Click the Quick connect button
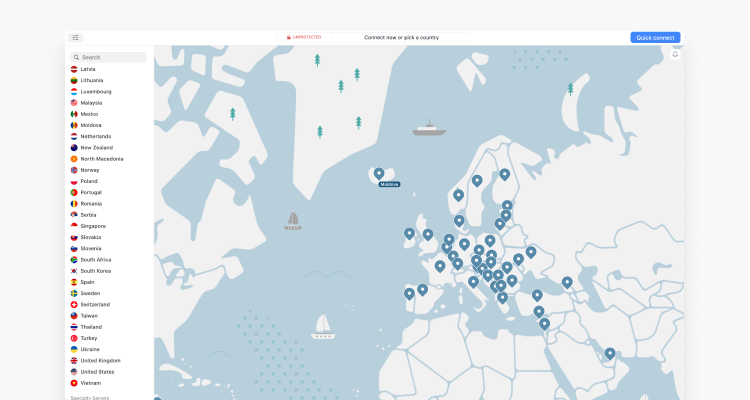750x400 pixels. (655, 37)
